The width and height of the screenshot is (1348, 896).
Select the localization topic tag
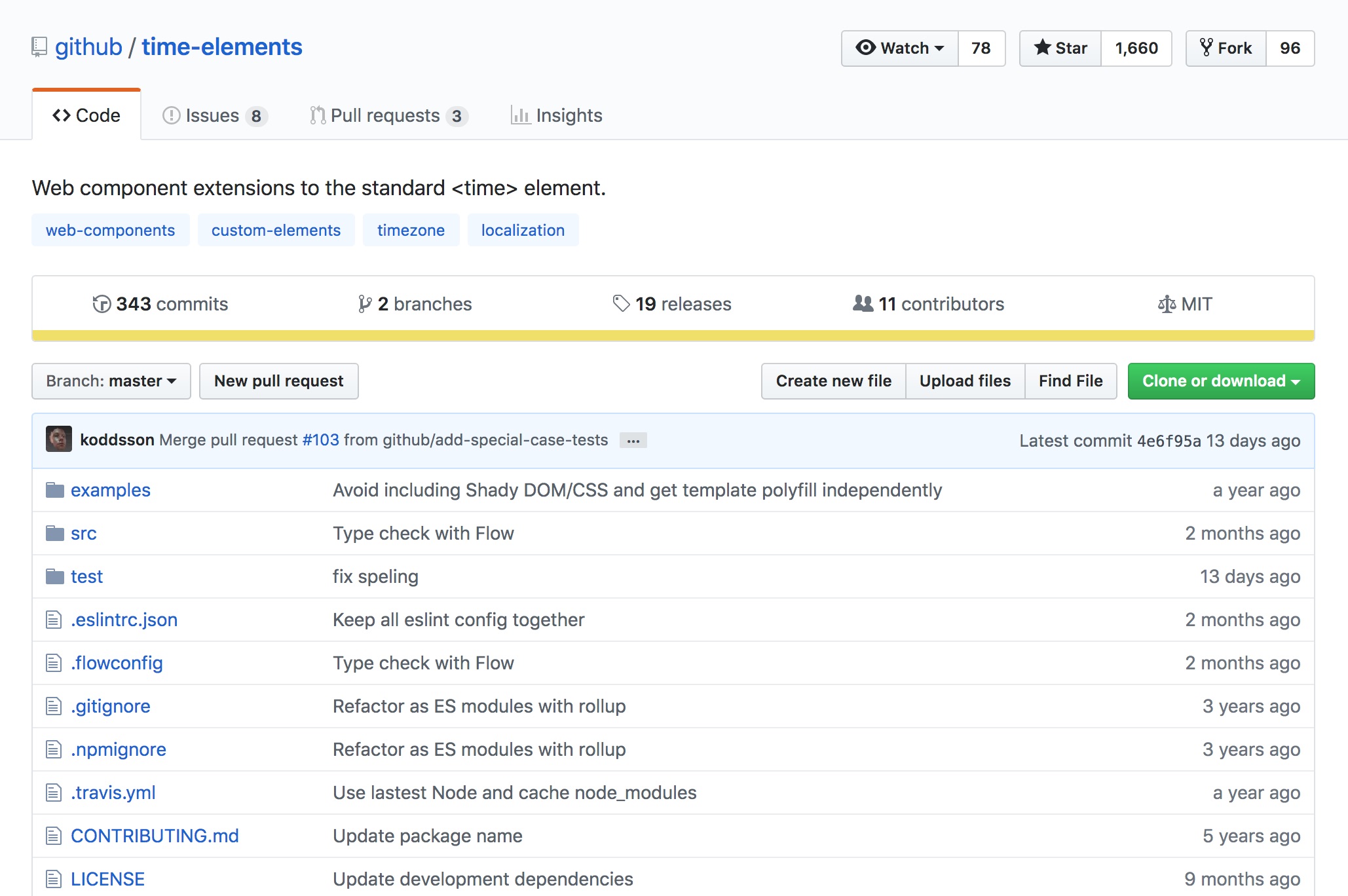click(x=523, y=230)
